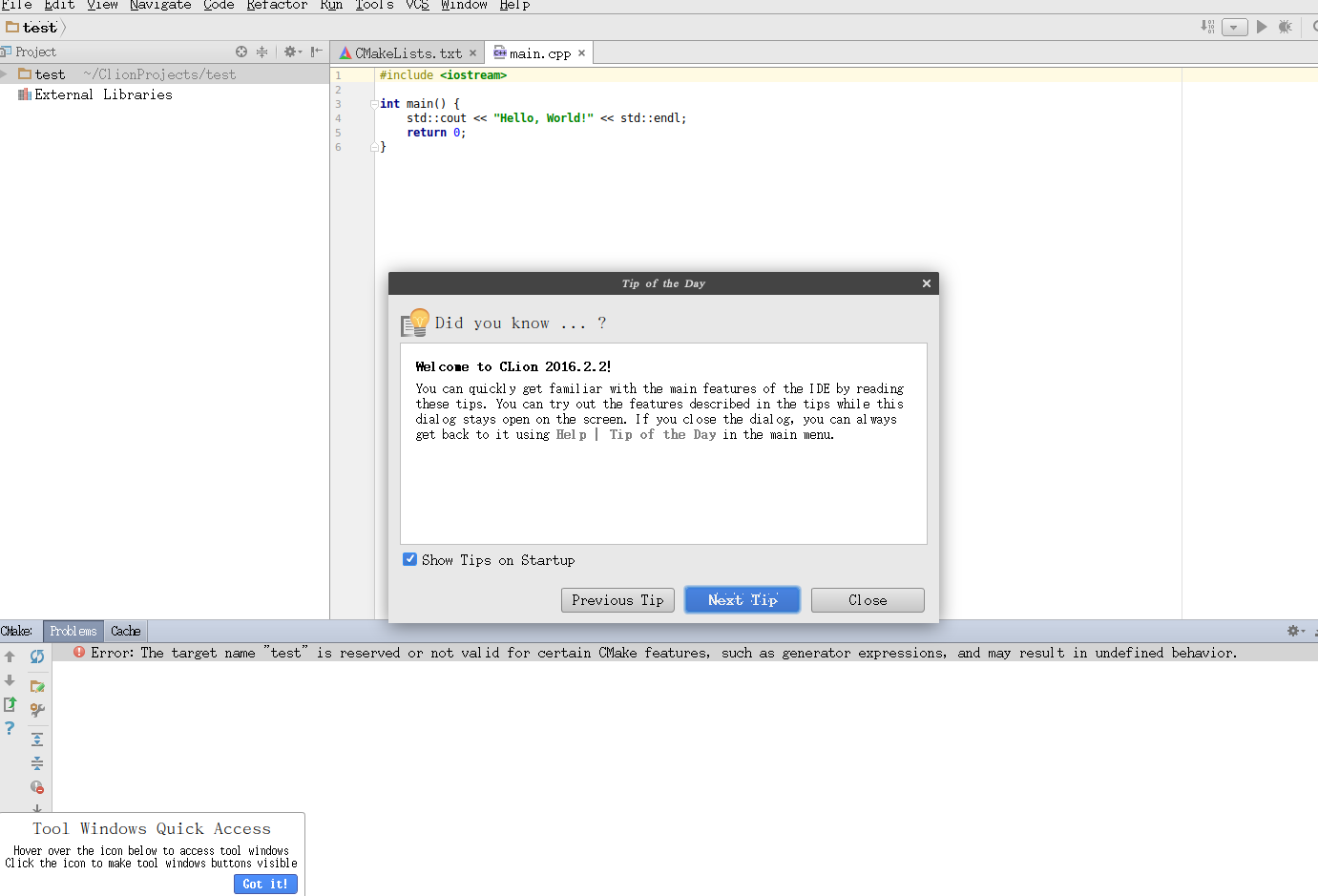Screen dimensions: 1318x896
Task: Click the Help link in the tip text
Action: pos(572,434)
